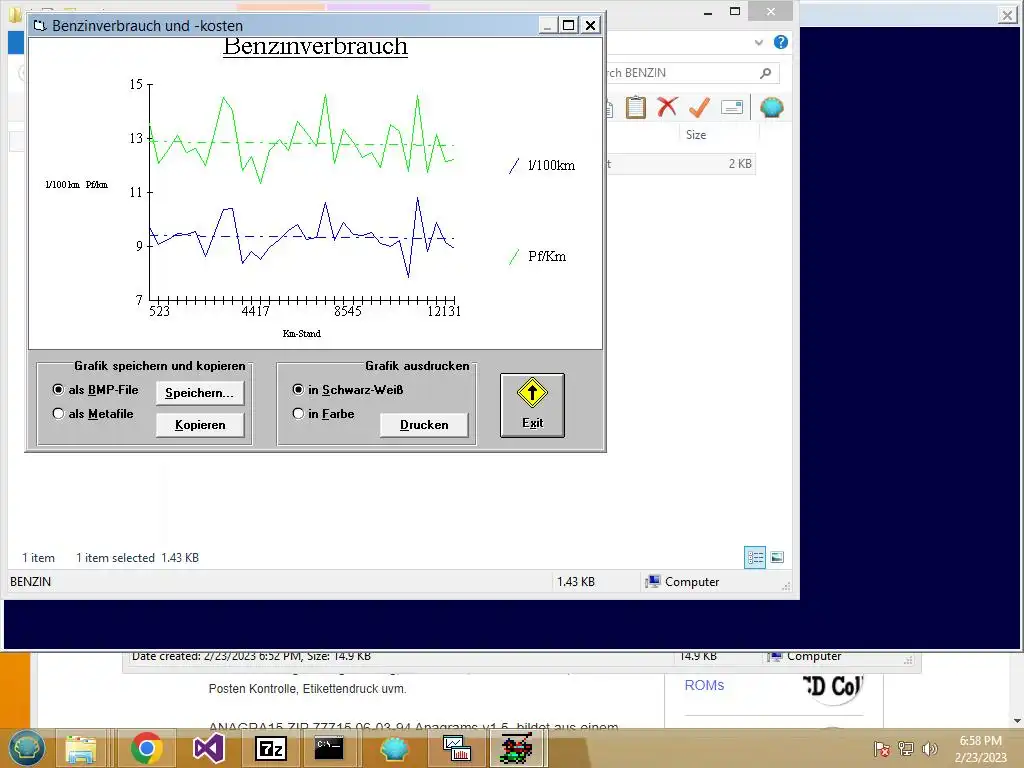Click the Kopieren button
Screen dimensions: 1024x768
(x=200, y=424)
